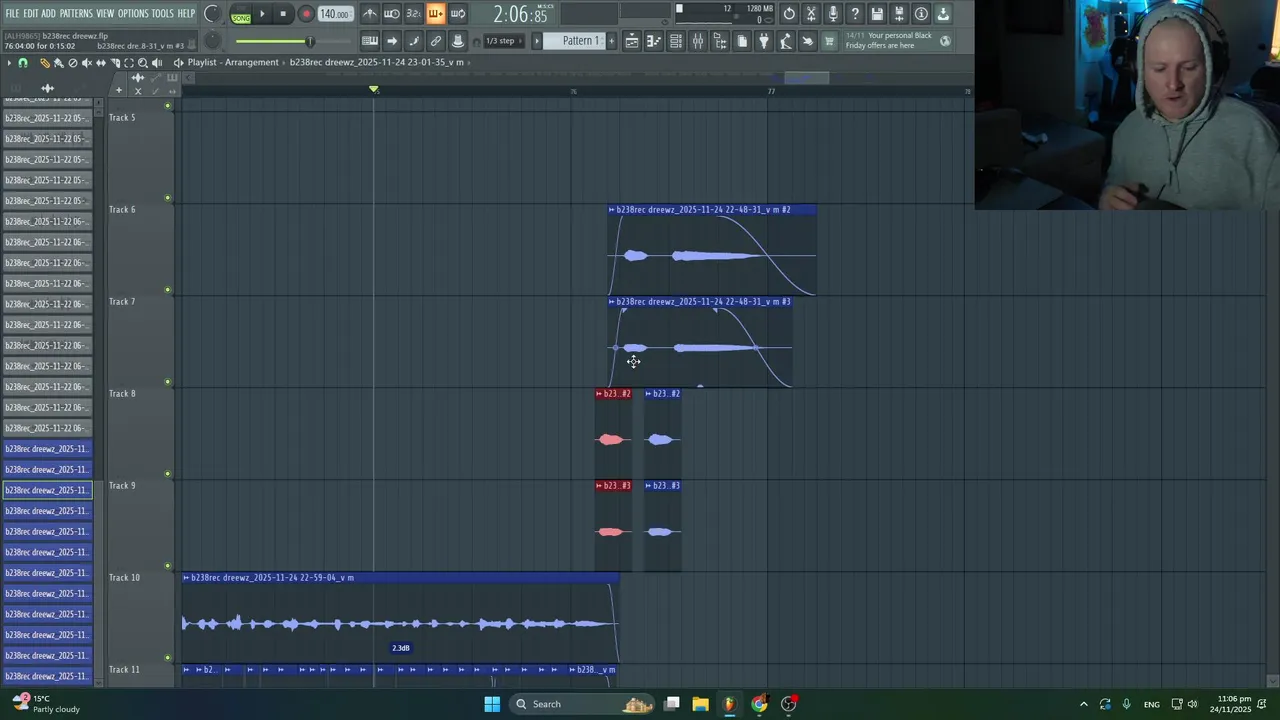Open clip menu of b238rec v m #3 on Track 7
This screenshot has height=720, width=1280.
click(612, 302)
